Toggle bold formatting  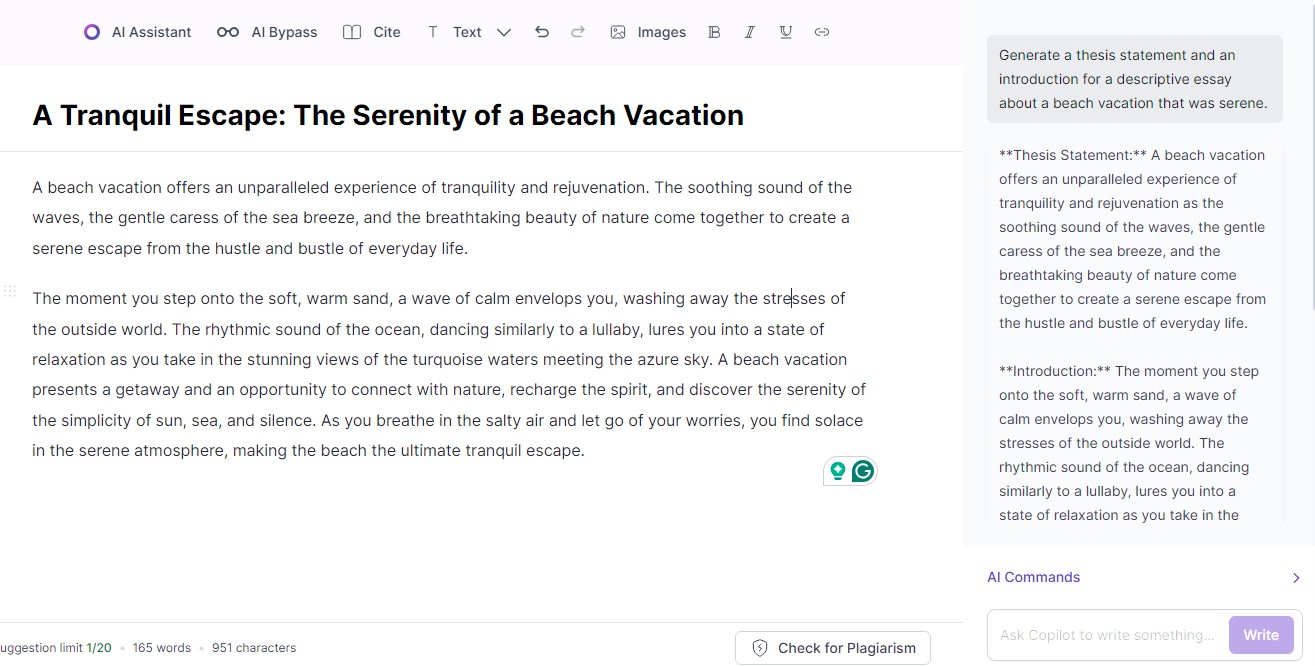coord(714,32)
